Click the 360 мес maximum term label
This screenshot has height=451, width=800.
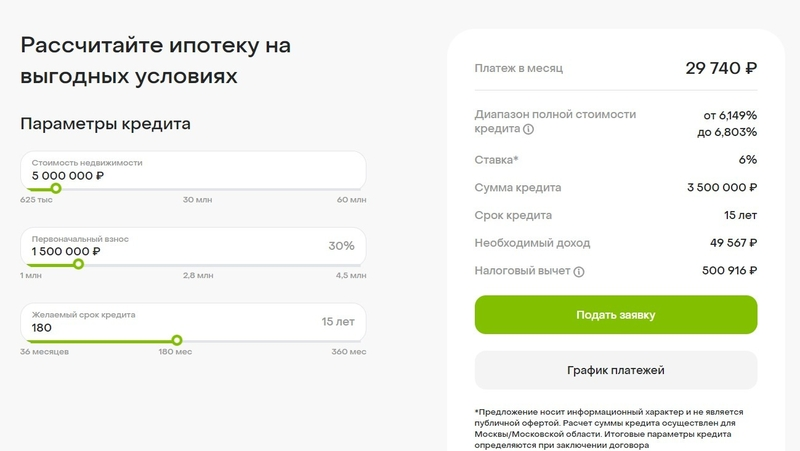pos(349,352)
